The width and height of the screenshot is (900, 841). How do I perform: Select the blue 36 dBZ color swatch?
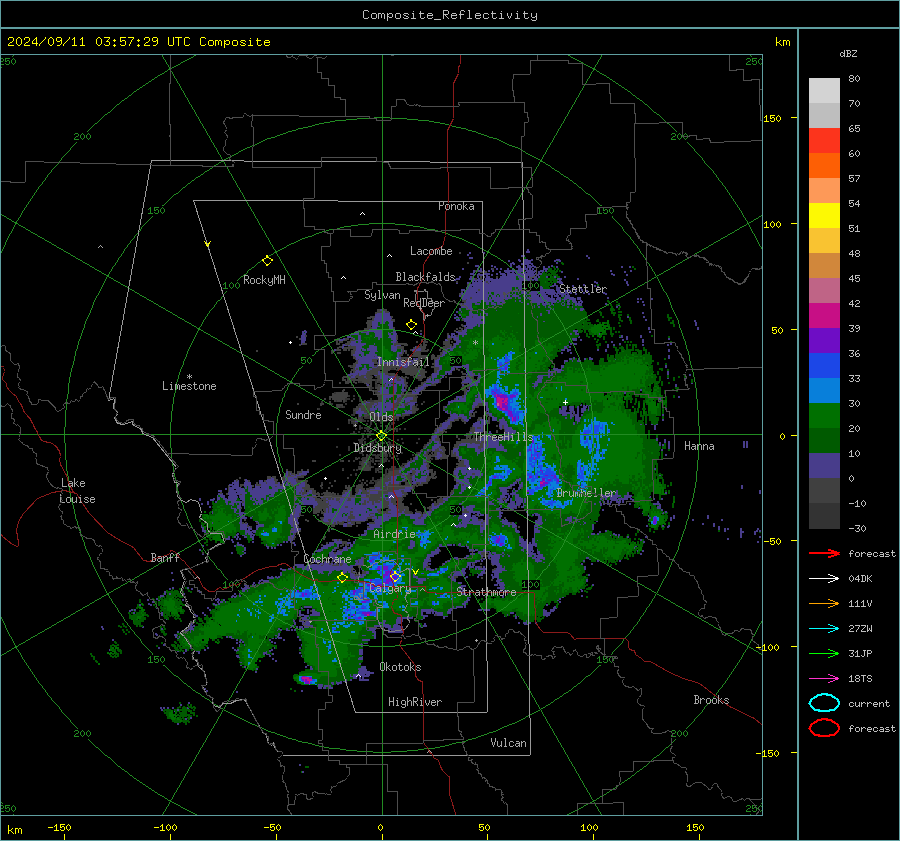click(824, 365)
